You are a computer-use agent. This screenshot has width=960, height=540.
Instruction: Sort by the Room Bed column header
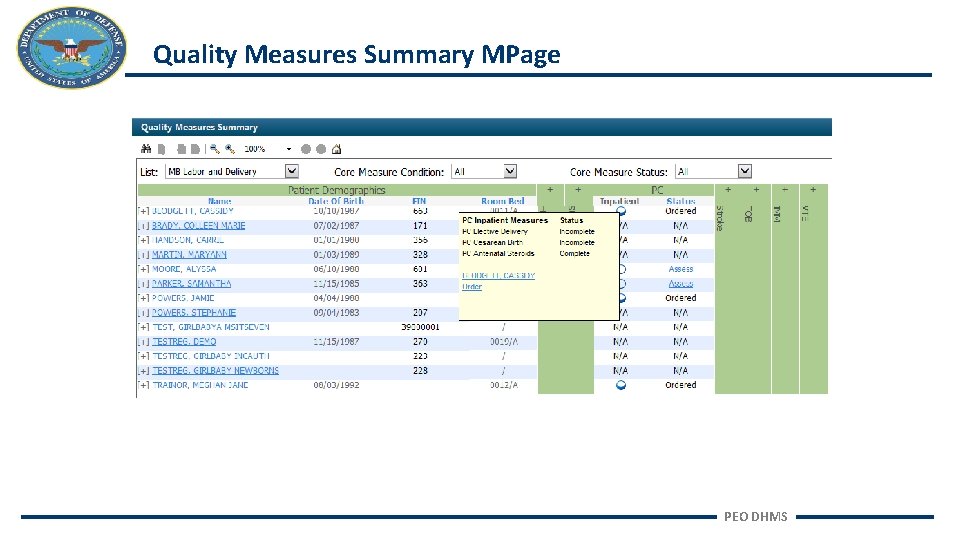tap(503, 201)
